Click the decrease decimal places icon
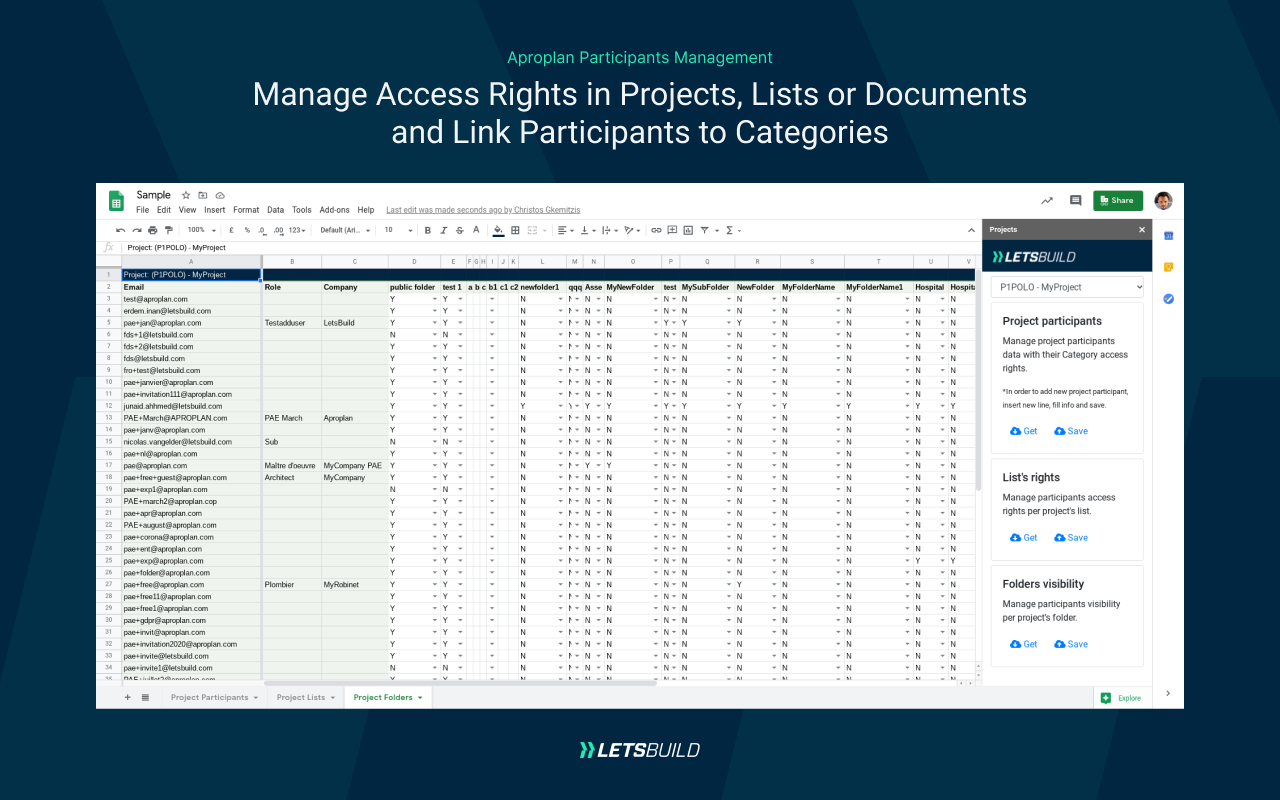 point(262,230)
